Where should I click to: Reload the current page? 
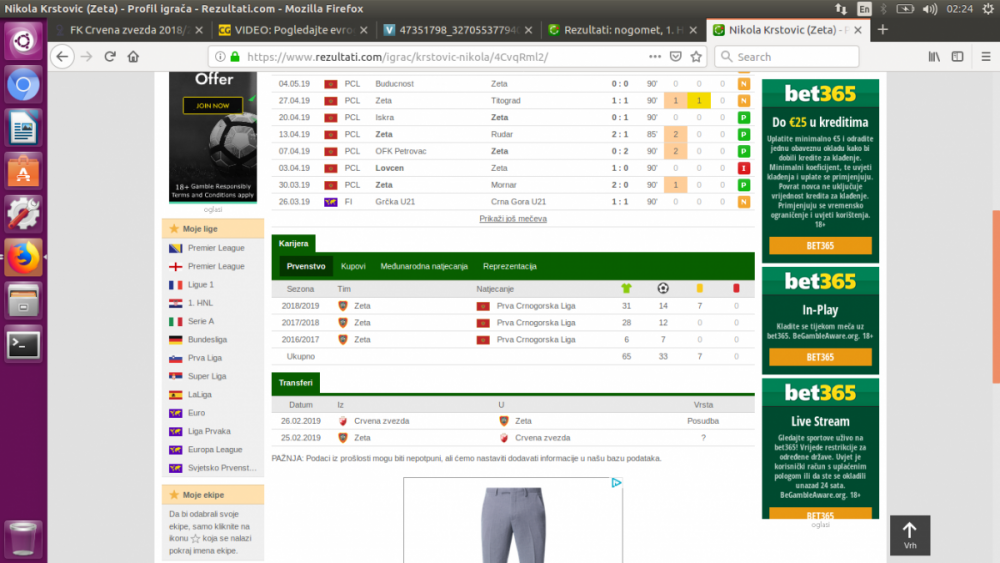pyautogui.click(x=110, y=57)
